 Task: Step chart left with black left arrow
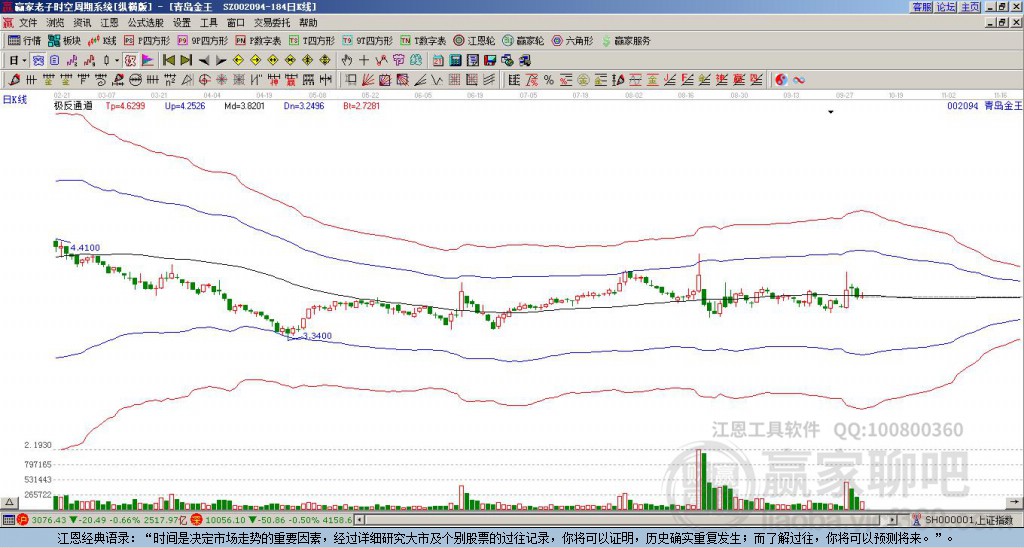tap(204, 61)
